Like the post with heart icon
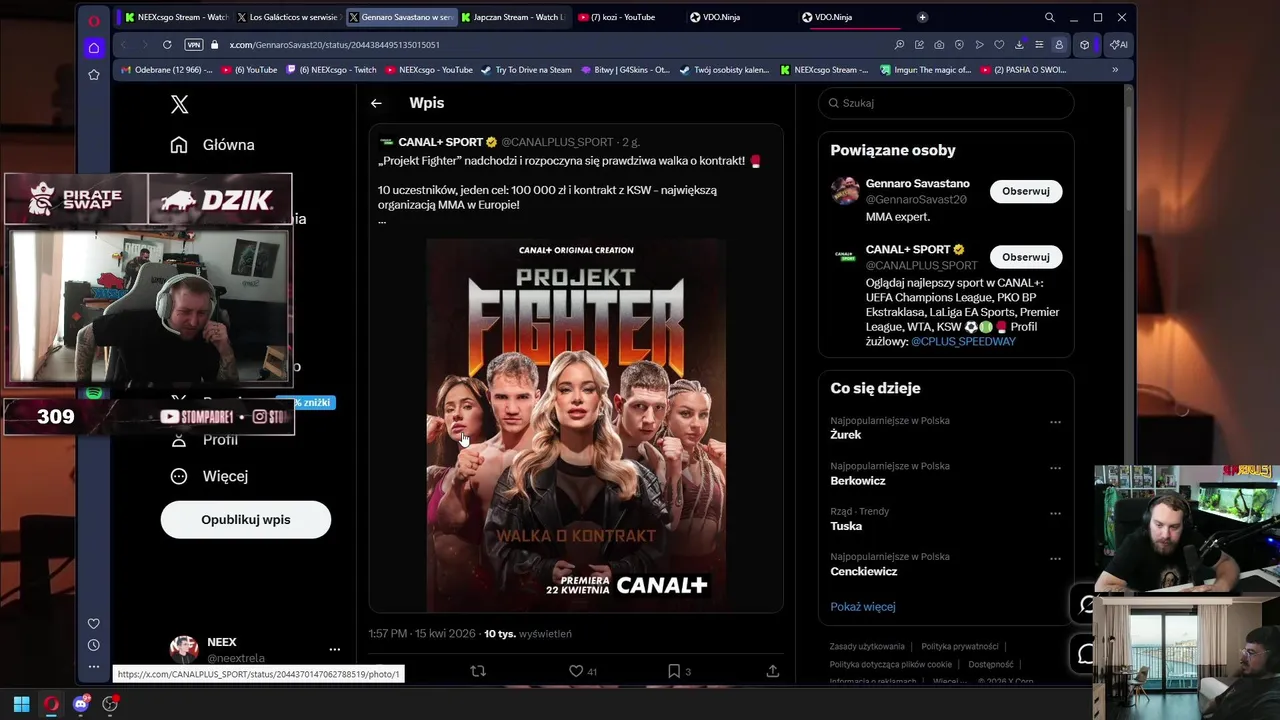Viewport: 1280px width, 720px height. [576, 671]
